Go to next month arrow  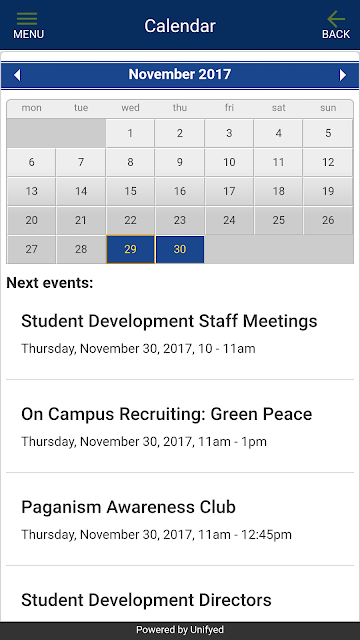pyautogui.click(x=343, y=75)
